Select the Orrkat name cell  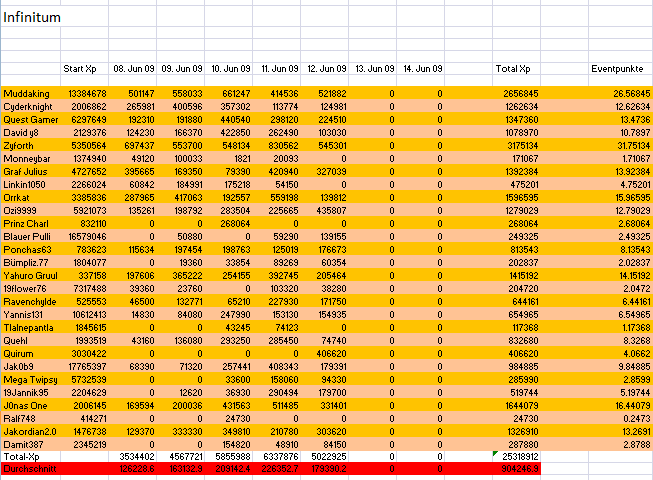[31, 197]
